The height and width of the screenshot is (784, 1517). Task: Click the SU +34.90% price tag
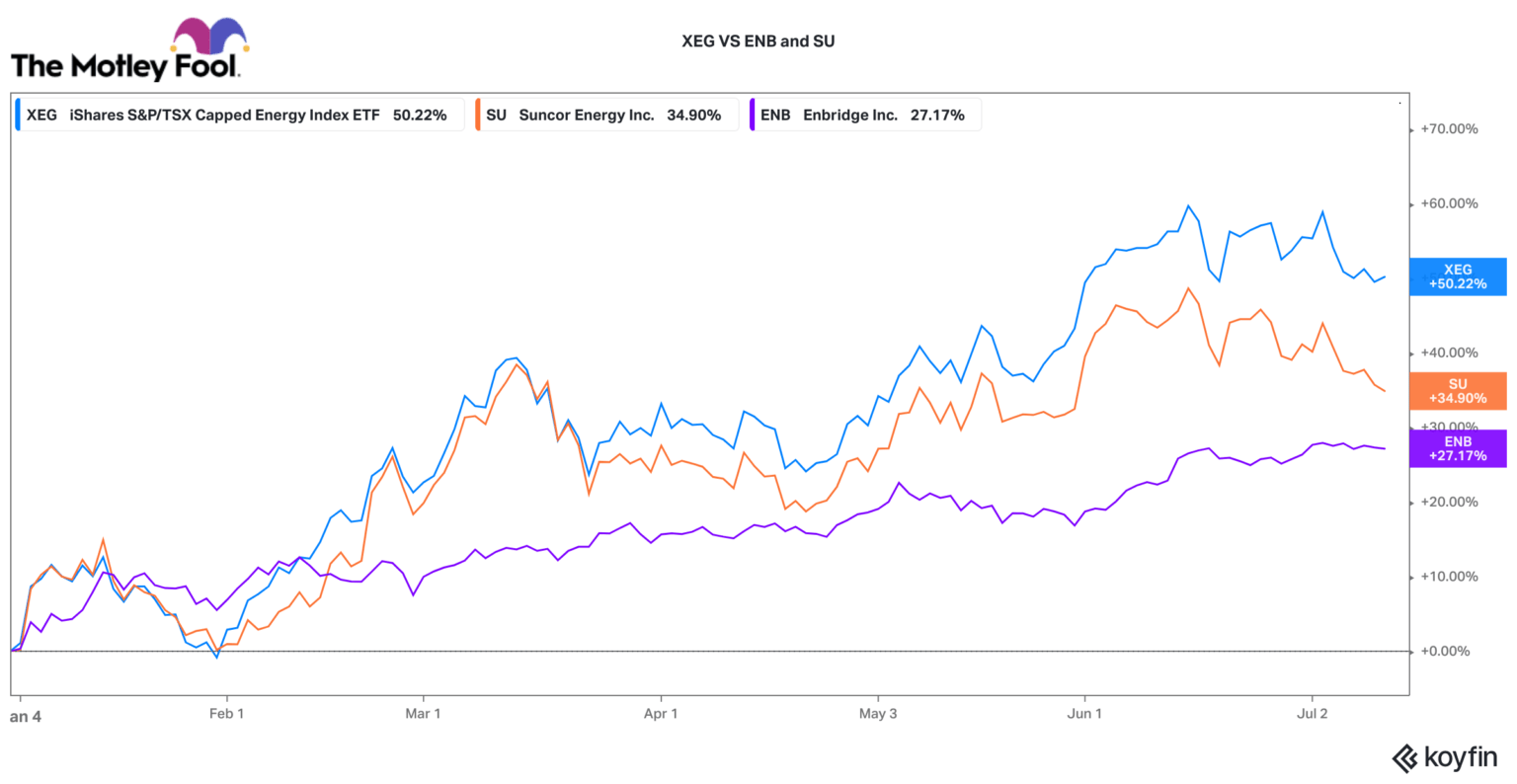(x=1458, y=391)
